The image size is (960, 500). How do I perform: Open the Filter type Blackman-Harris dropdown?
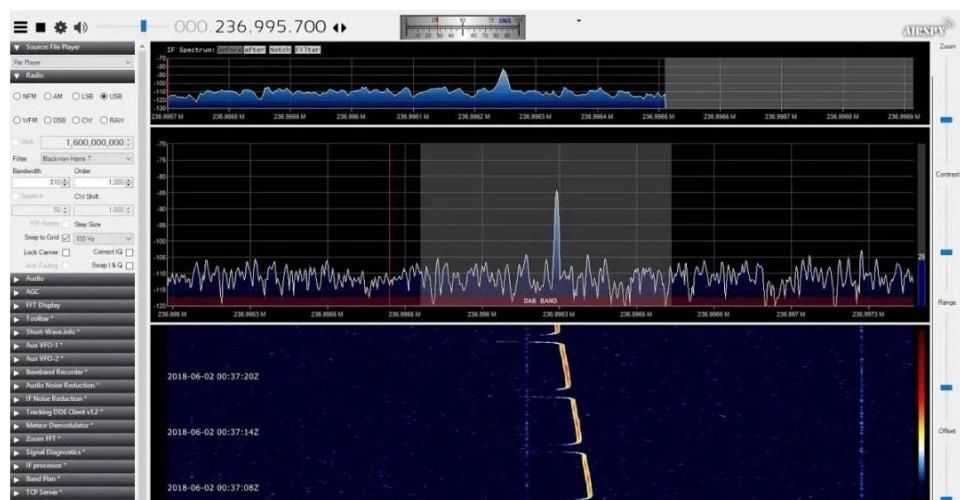pos(86,159)
